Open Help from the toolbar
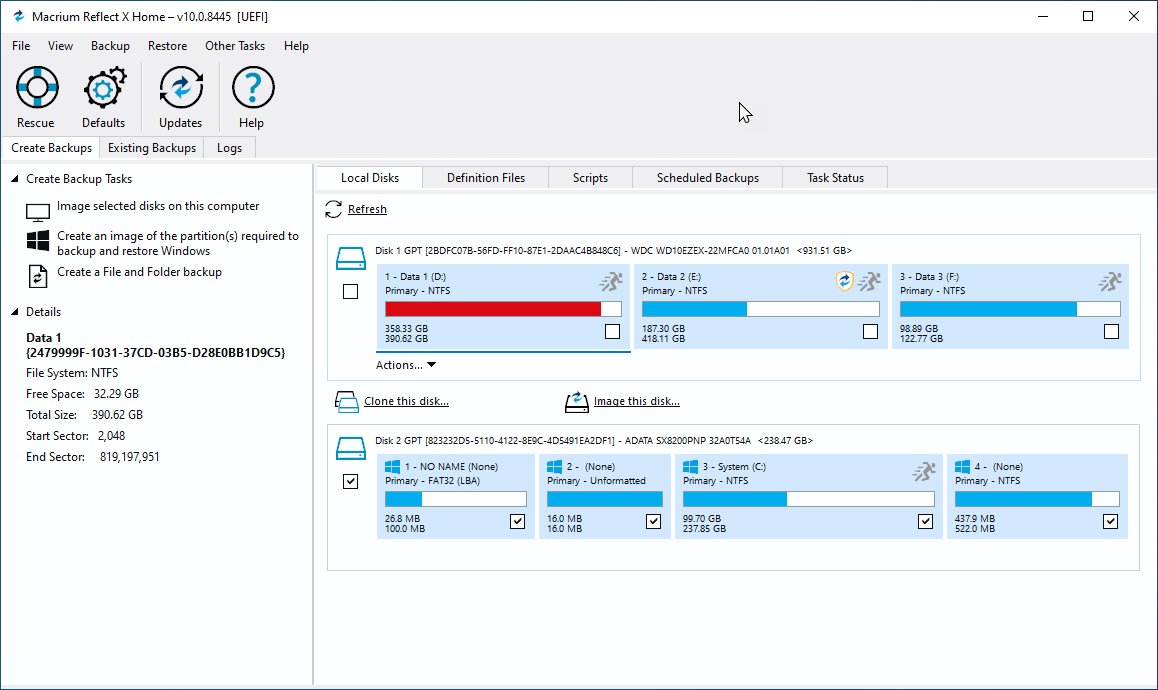This screenshot has height=690, width=1158. (252, 97)
